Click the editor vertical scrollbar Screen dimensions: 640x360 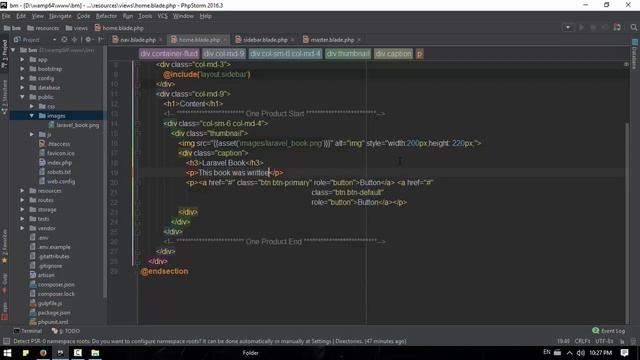[x=627, y=222]
